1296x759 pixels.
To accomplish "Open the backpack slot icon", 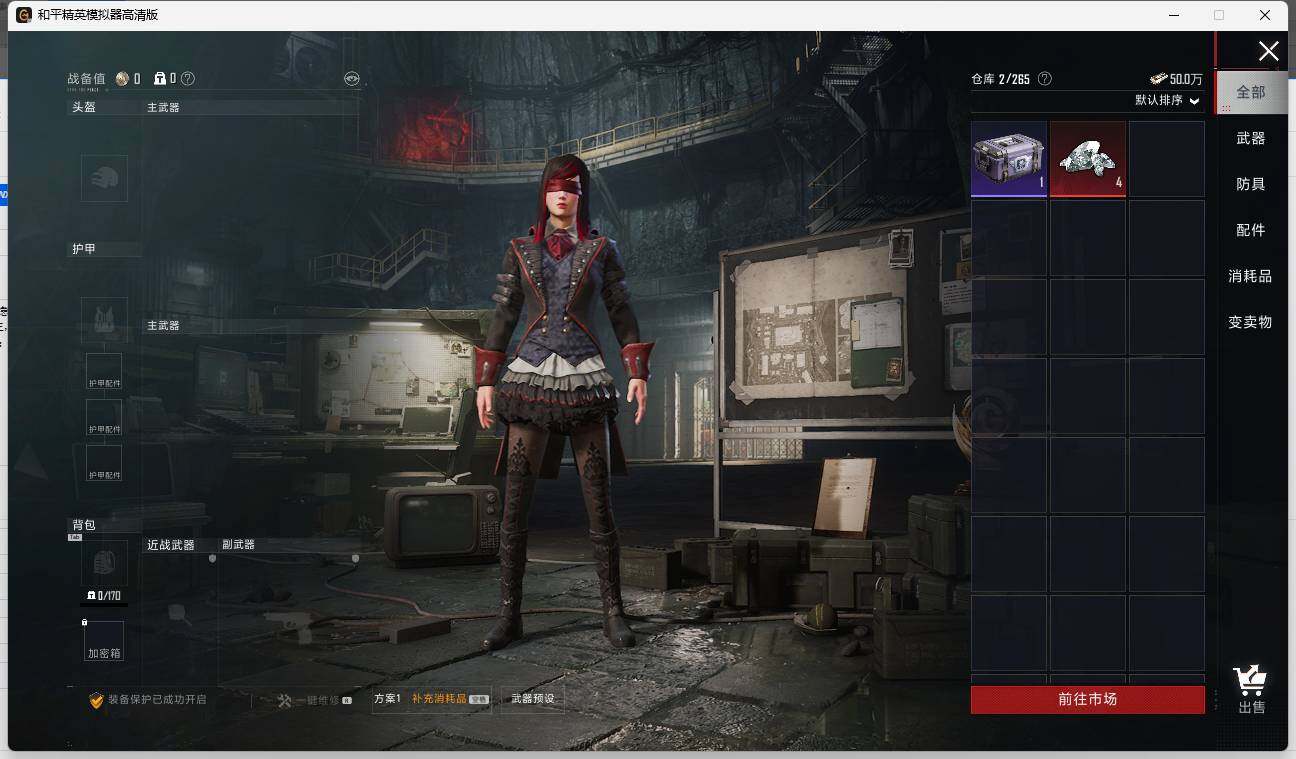I will [104, 563].
